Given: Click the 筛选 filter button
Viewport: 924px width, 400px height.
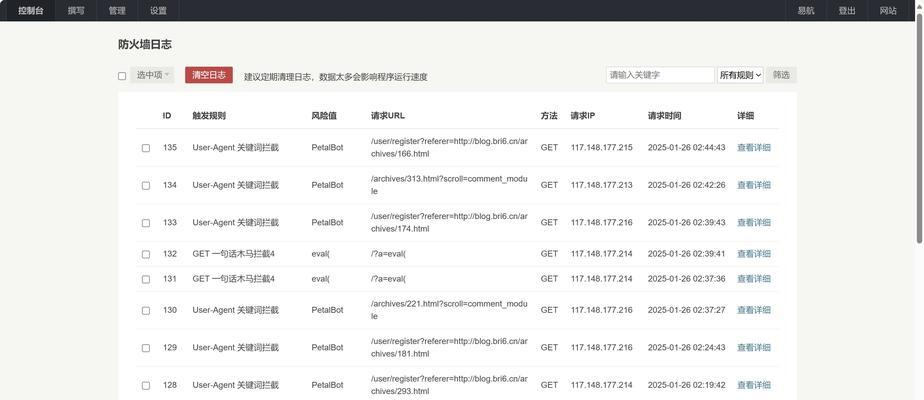Looking at the screenshot, I should tap(781, 75).
